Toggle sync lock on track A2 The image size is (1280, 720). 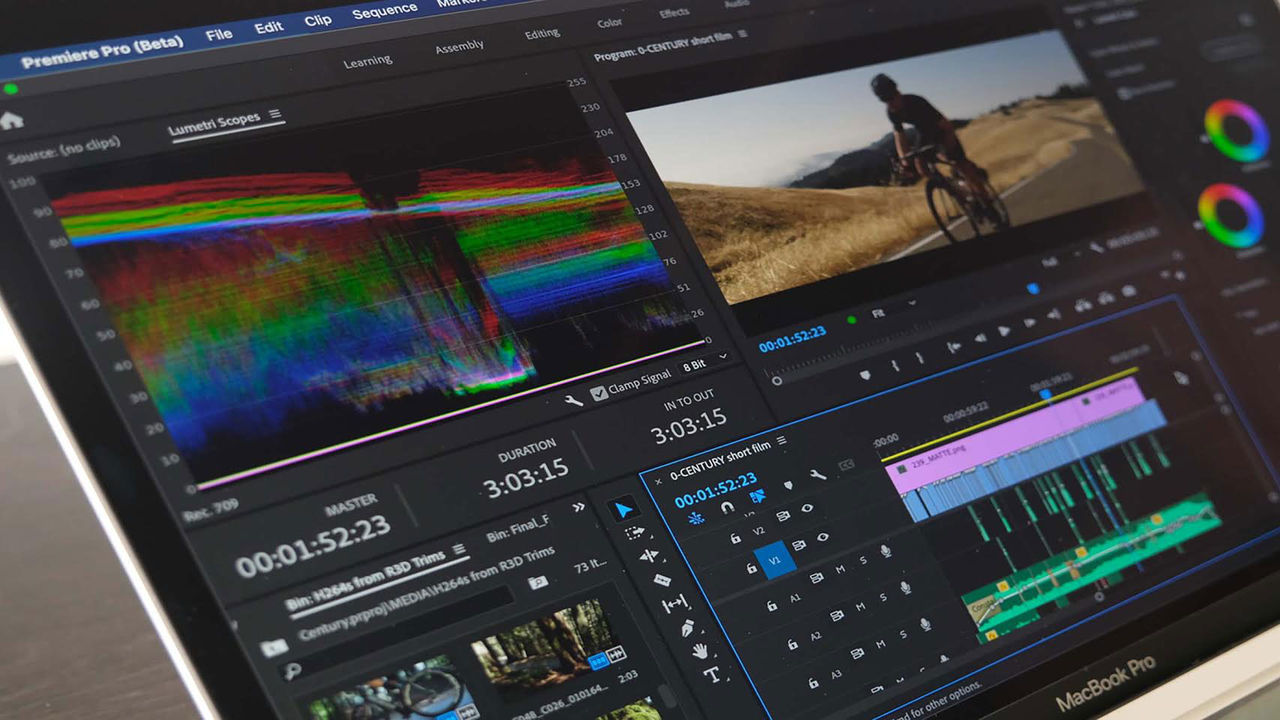pos(837,617)
